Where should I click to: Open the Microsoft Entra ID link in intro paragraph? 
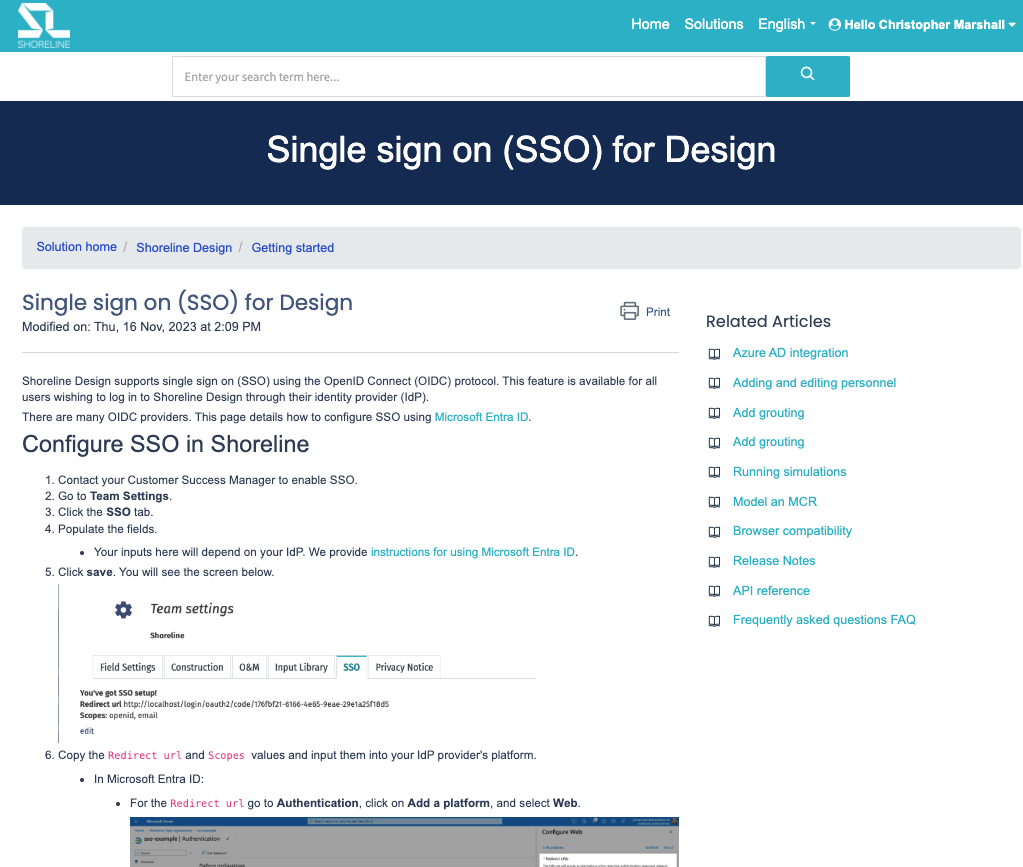(x=481, y=417)
